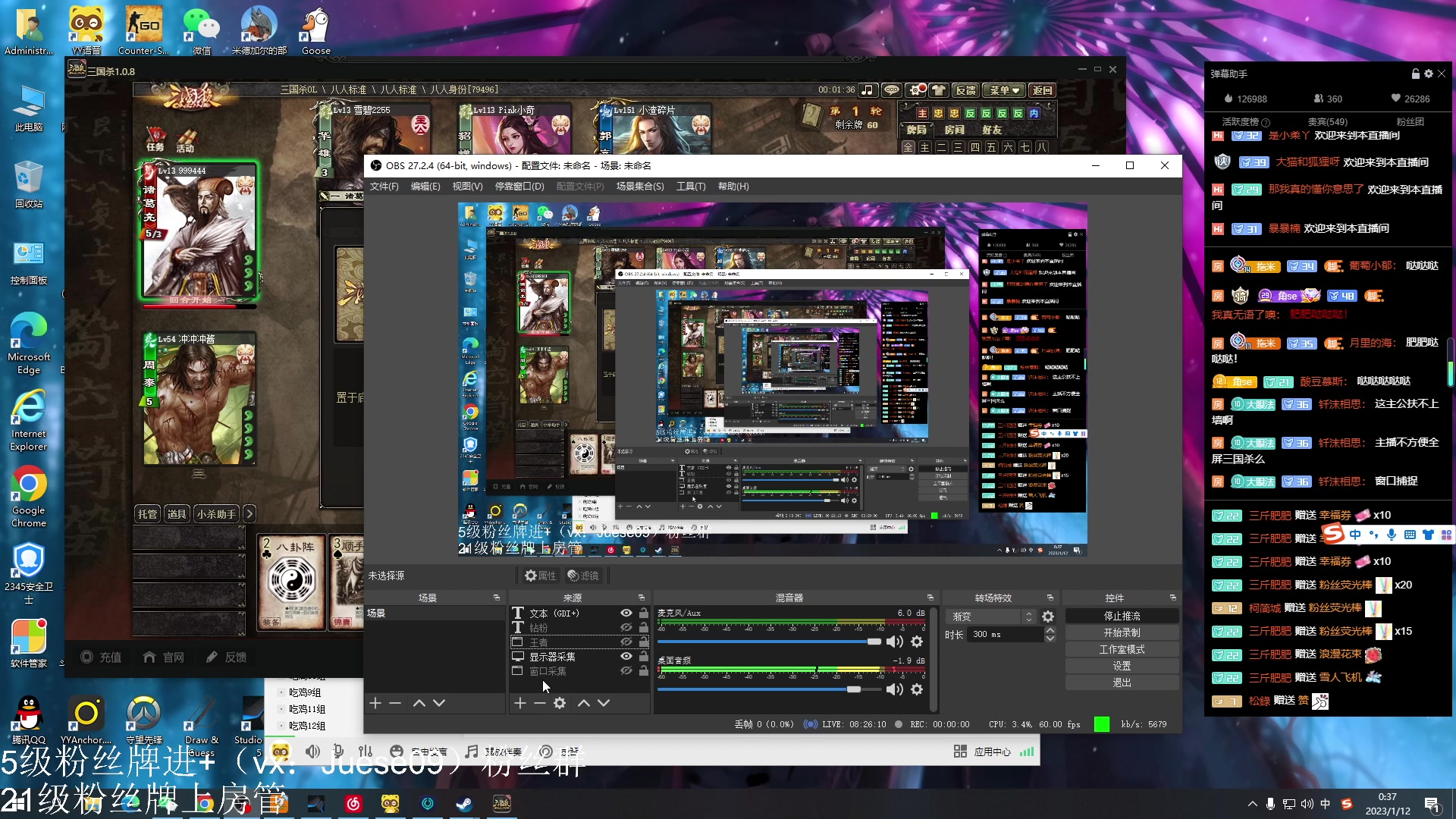Unlock the 文本 (GDI+) source

pyautogui.click(x=644, y=613)
